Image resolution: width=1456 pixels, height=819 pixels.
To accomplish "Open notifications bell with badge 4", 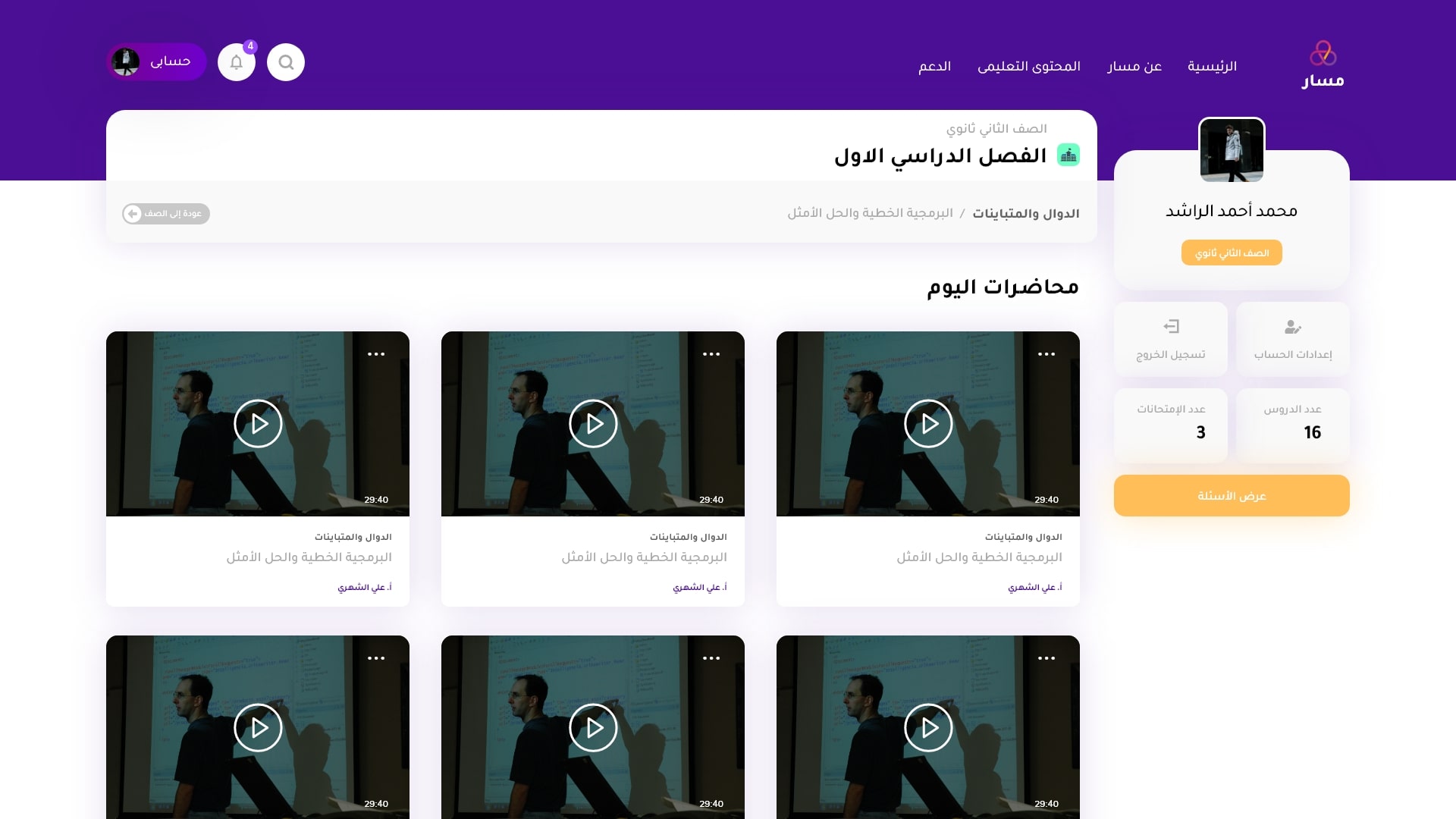I will pyautogui.click(x=237, y=62).
